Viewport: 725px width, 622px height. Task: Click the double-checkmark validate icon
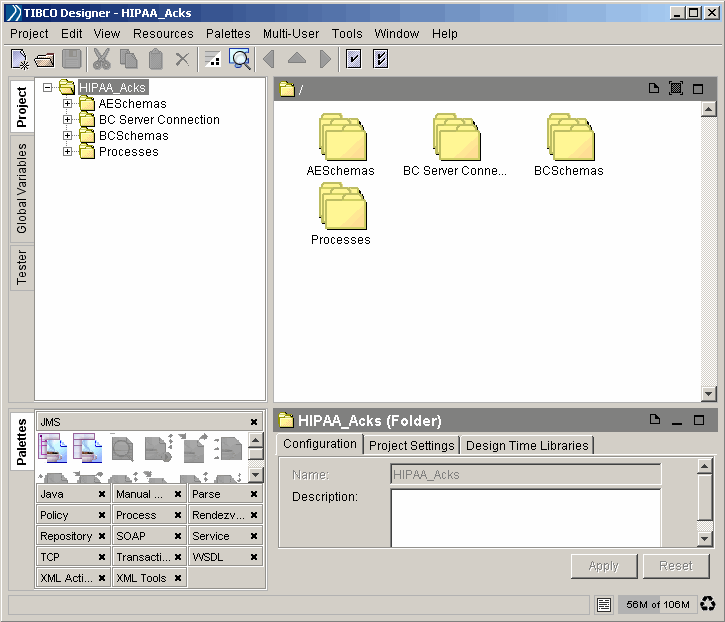click(x=381, y=59)
